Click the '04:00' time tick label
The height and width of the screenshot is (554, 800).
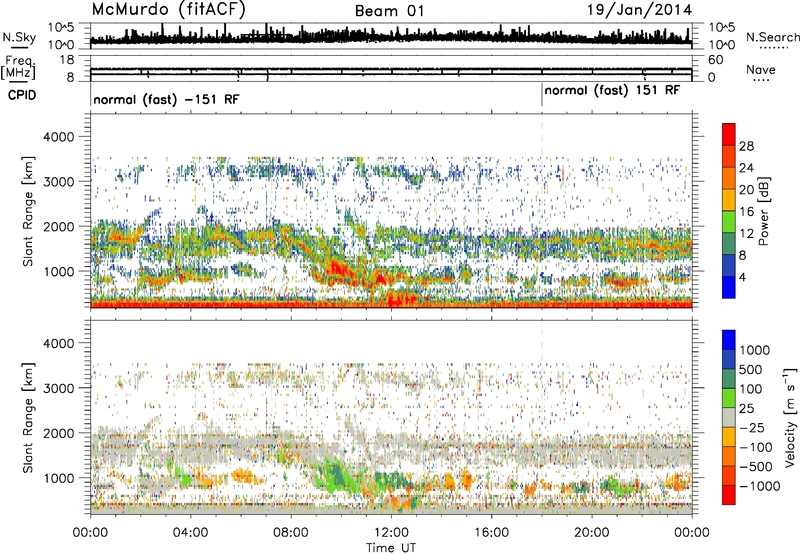tap(190, 533)
